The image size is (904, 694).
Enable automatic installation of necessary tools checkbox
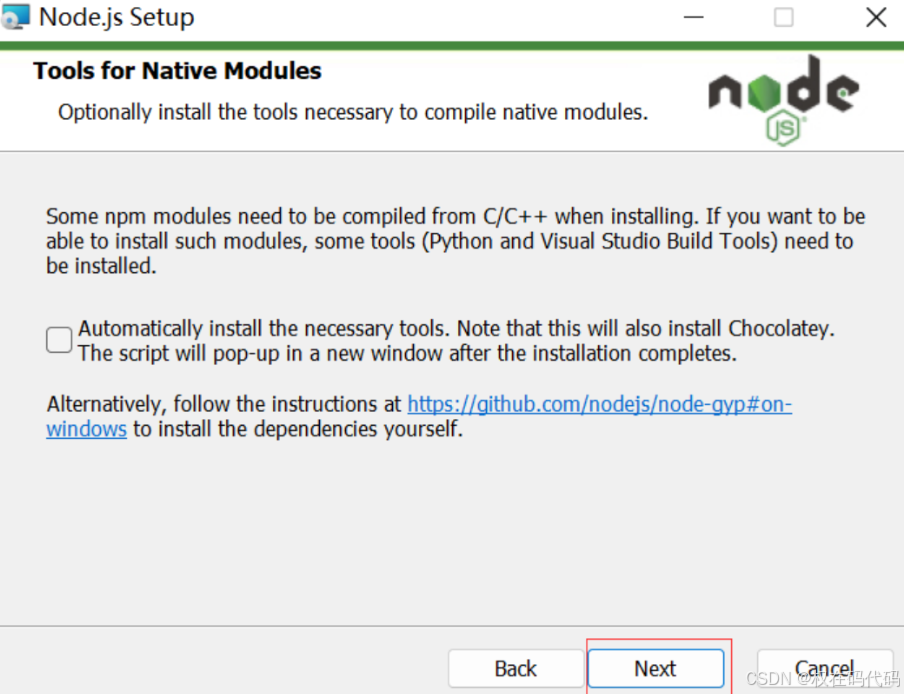pos(59,340)
